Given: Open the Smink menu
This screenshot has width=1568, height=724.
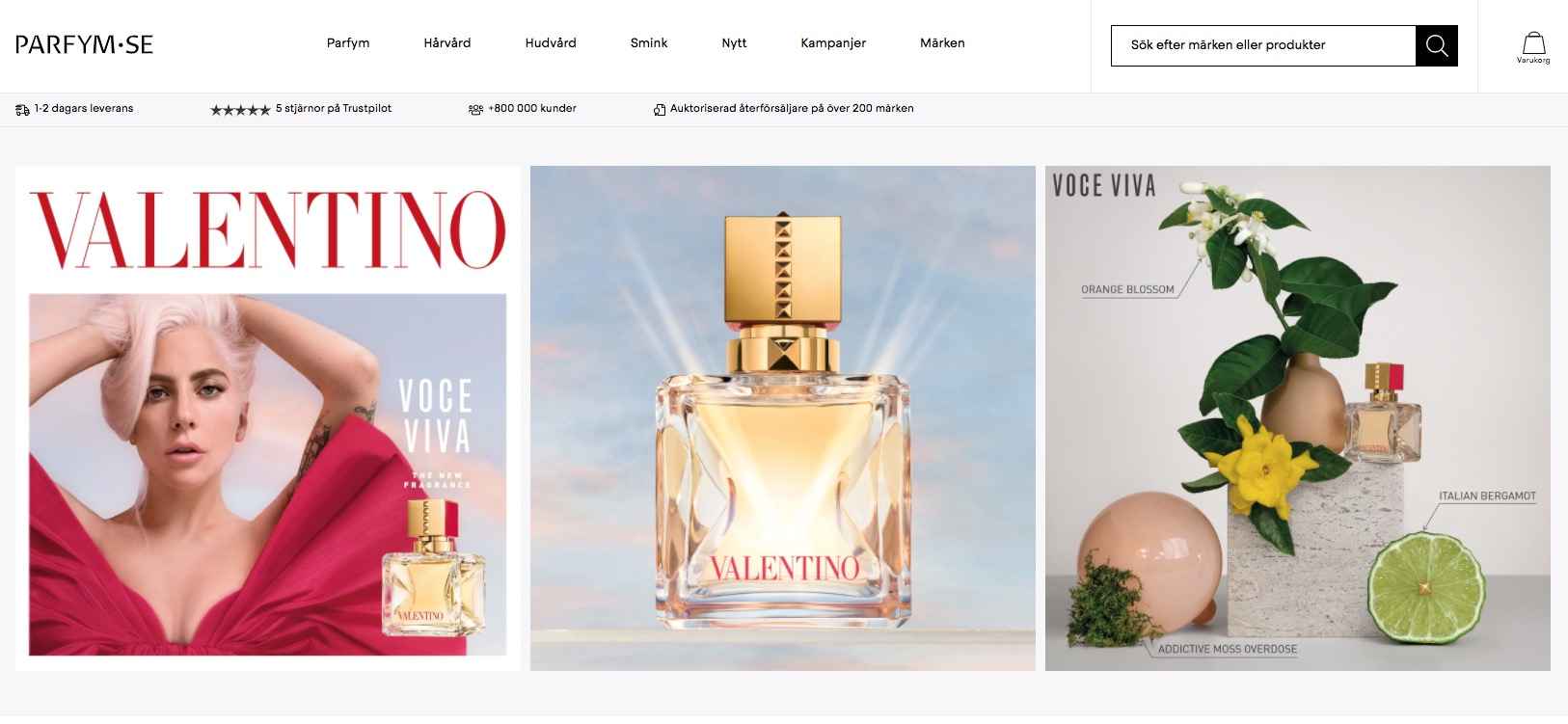Looking at the screenshot, I should [x=649, y=43].
